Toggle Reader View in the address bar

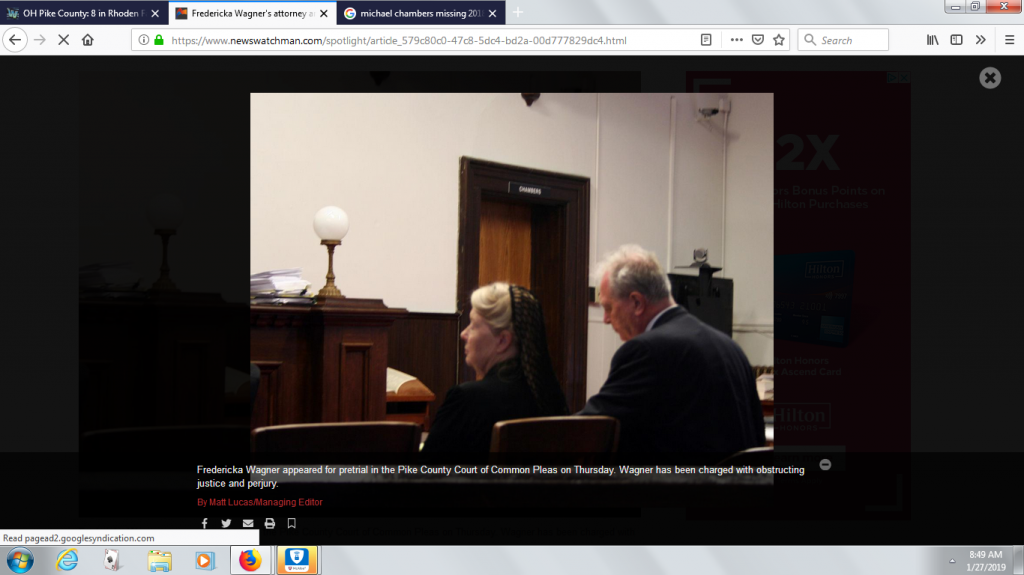coord(707,40)
